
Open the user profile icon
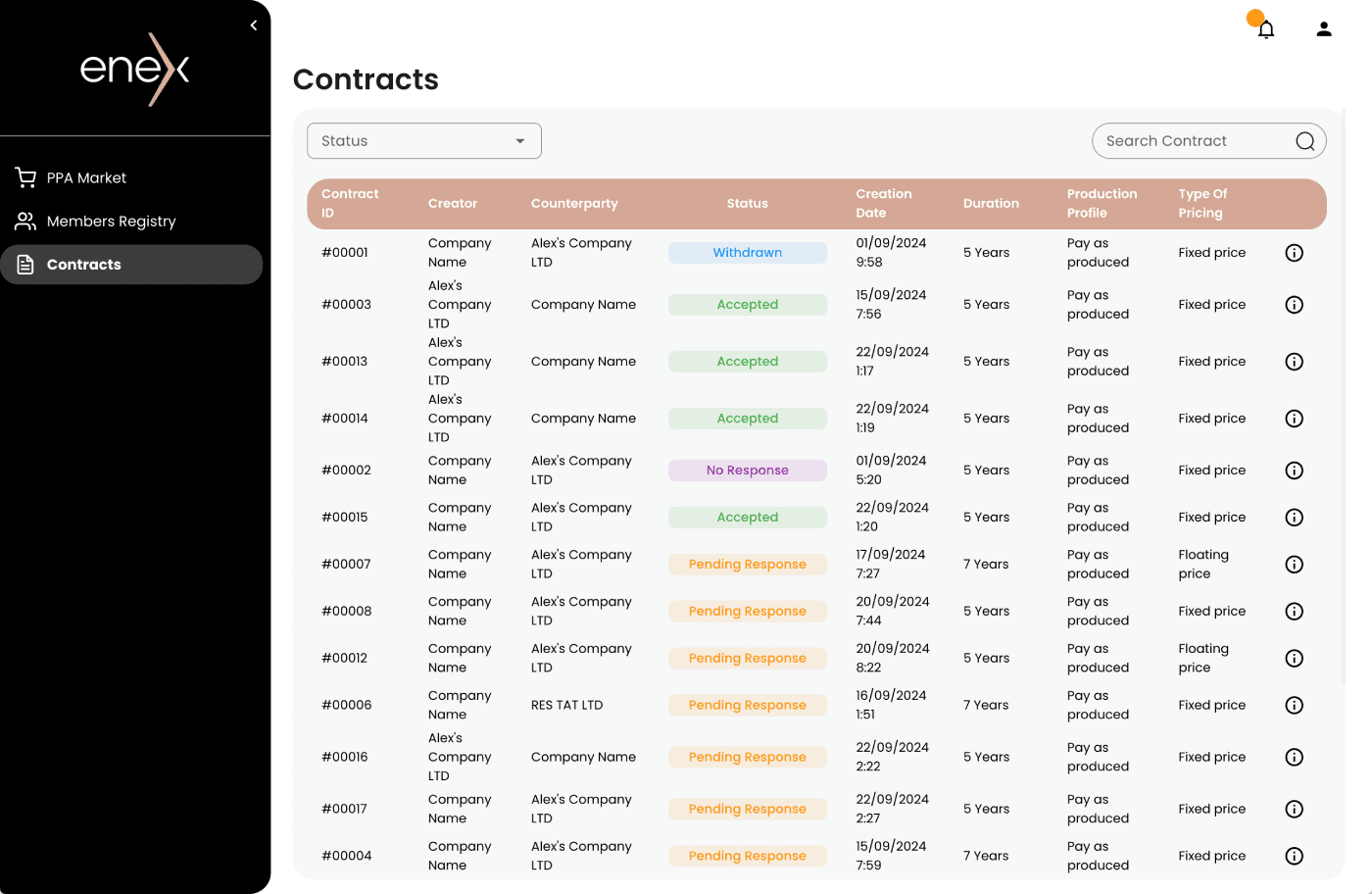click(1323, 29)
